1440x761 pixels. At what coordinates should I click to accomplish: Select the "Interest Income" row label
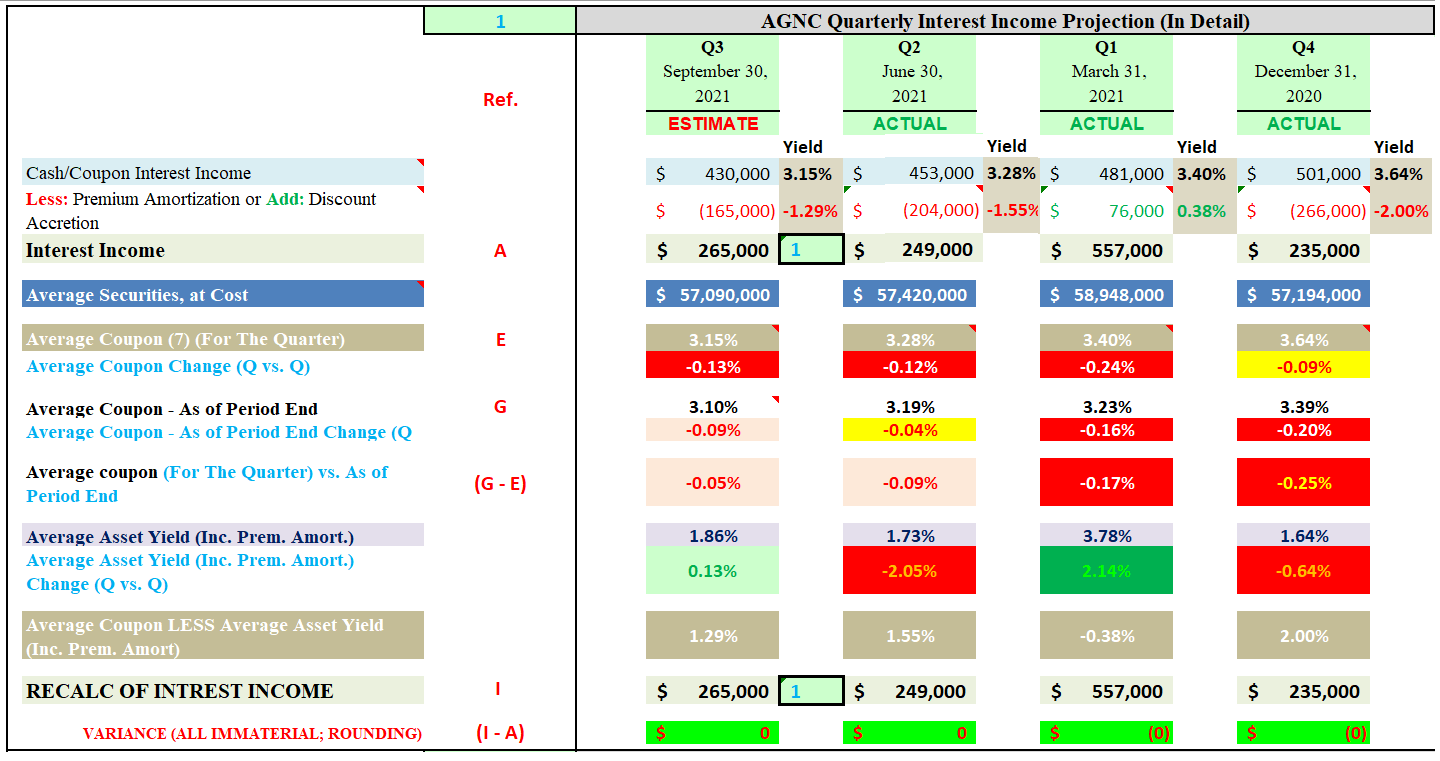click(223, 250)
